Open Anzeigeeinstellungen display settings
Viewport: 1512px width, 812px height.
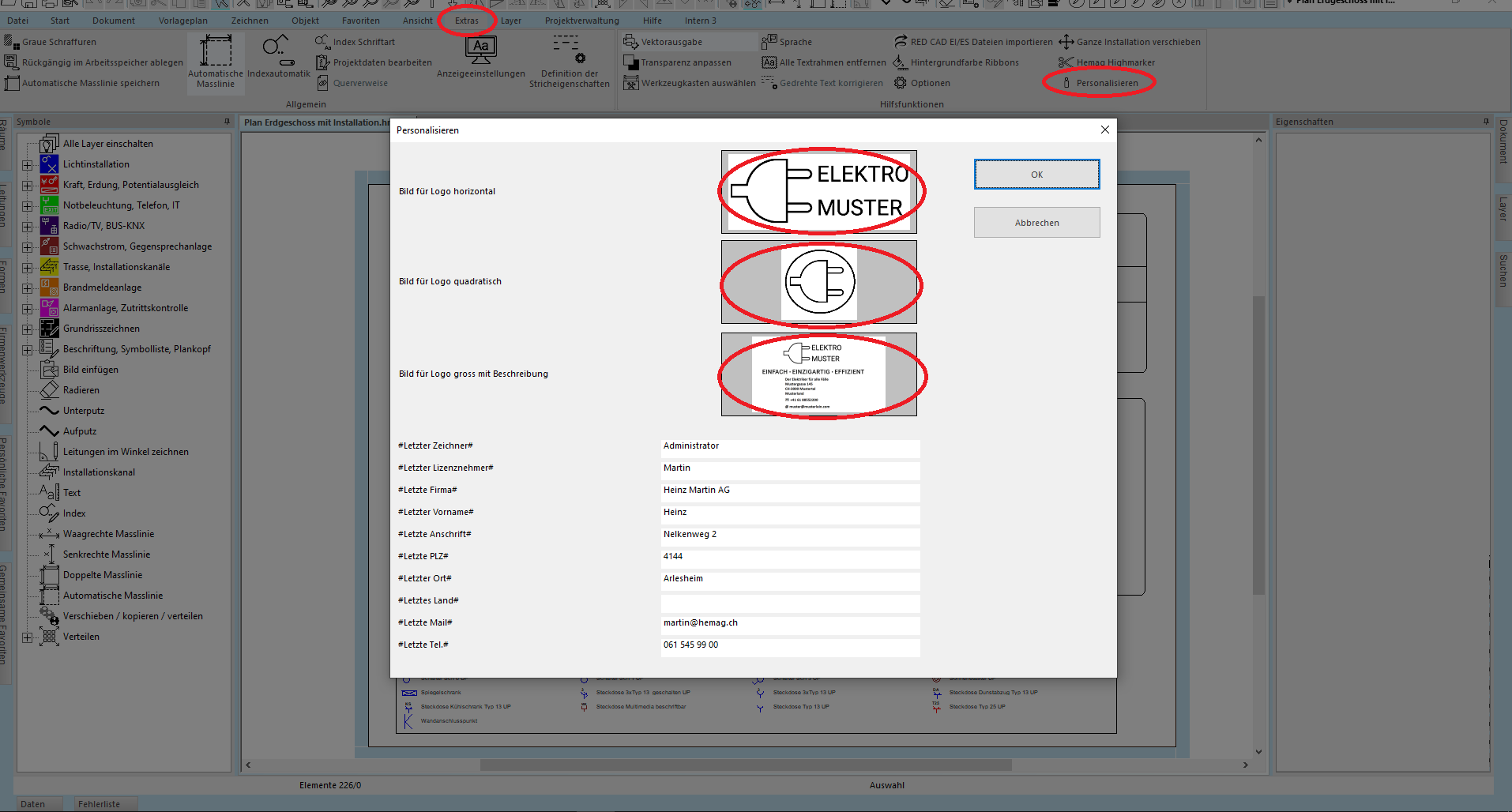coord(480,51)
